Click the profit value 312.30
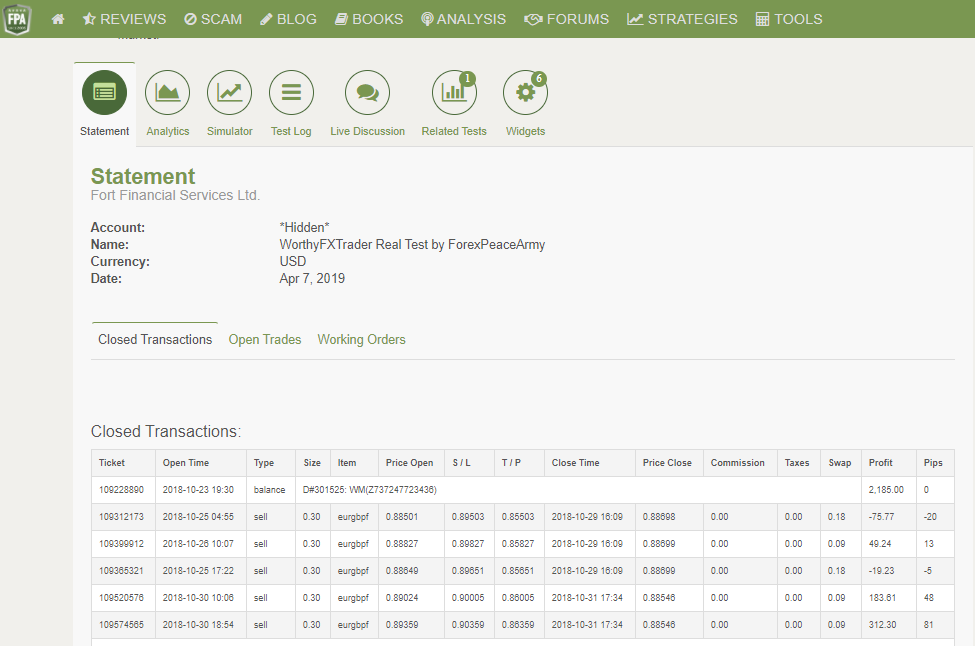Viewport: 975px width, 646px height. [882, 625]
